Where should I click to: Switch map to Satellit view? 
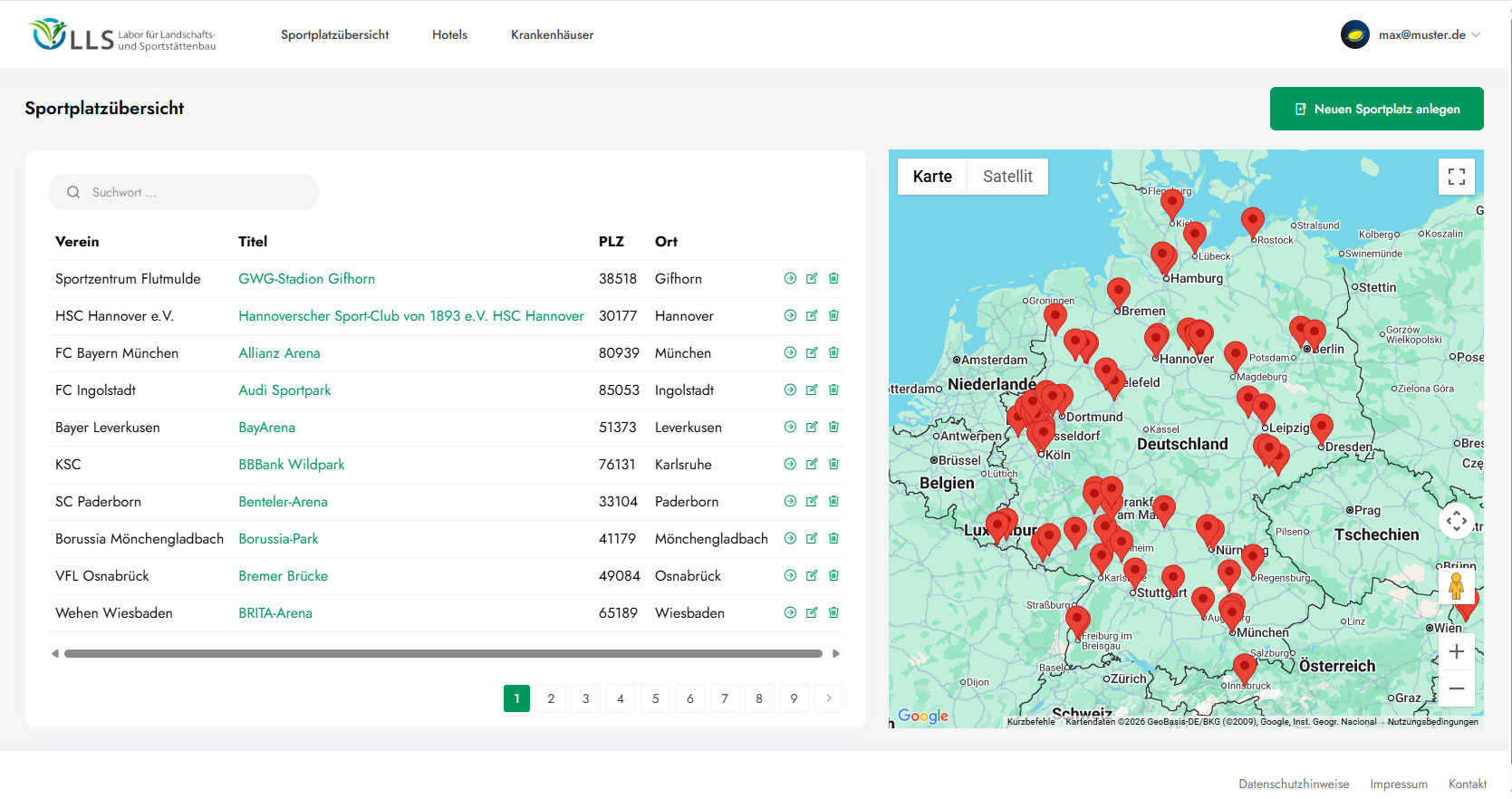coord(1007,177)
